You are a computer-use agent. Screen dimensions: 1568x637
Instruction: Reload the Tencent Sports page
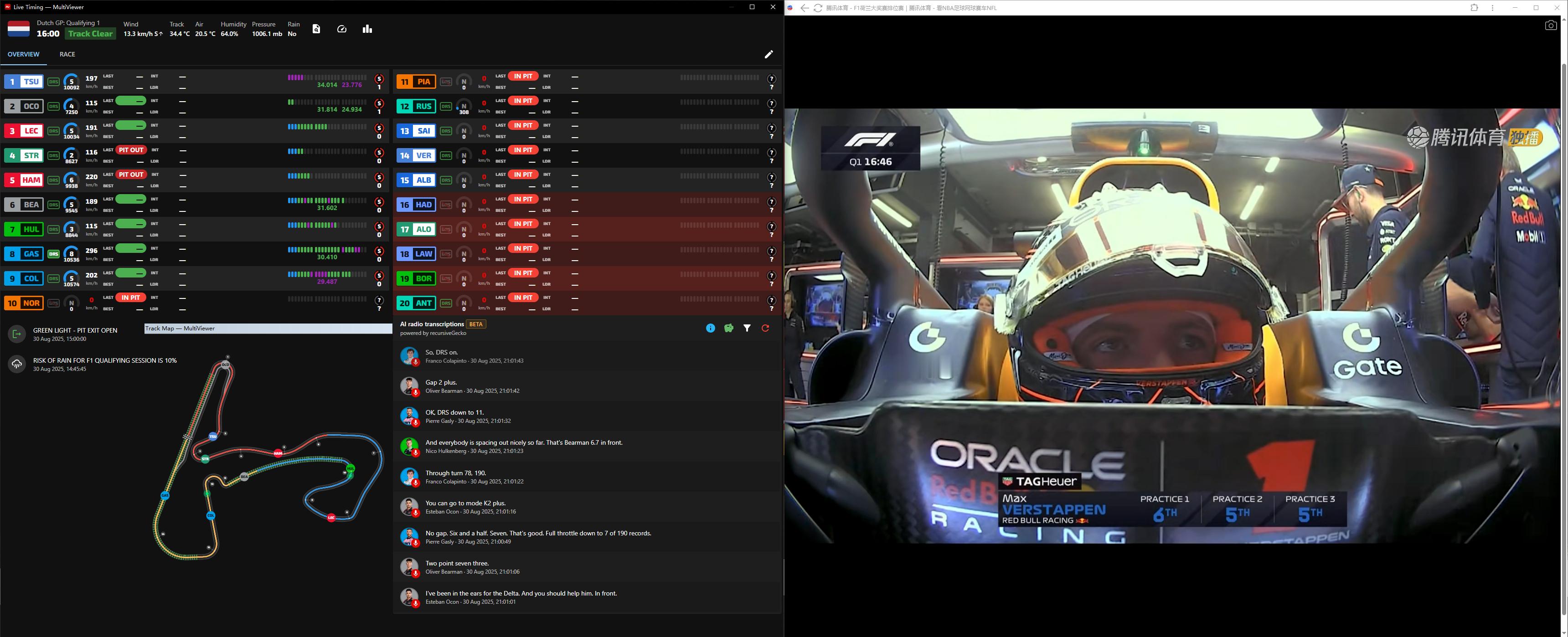(818, 8)
